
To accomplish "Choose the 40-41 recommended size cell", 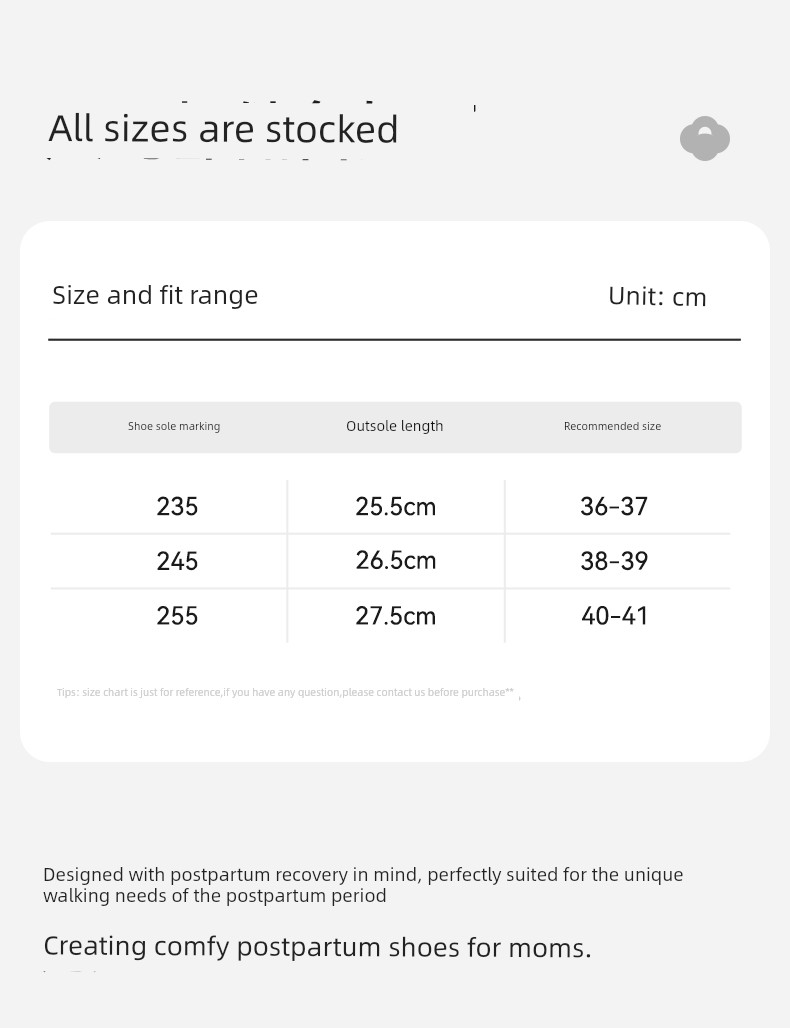I will pyautogui.click(x=614, y=616).
